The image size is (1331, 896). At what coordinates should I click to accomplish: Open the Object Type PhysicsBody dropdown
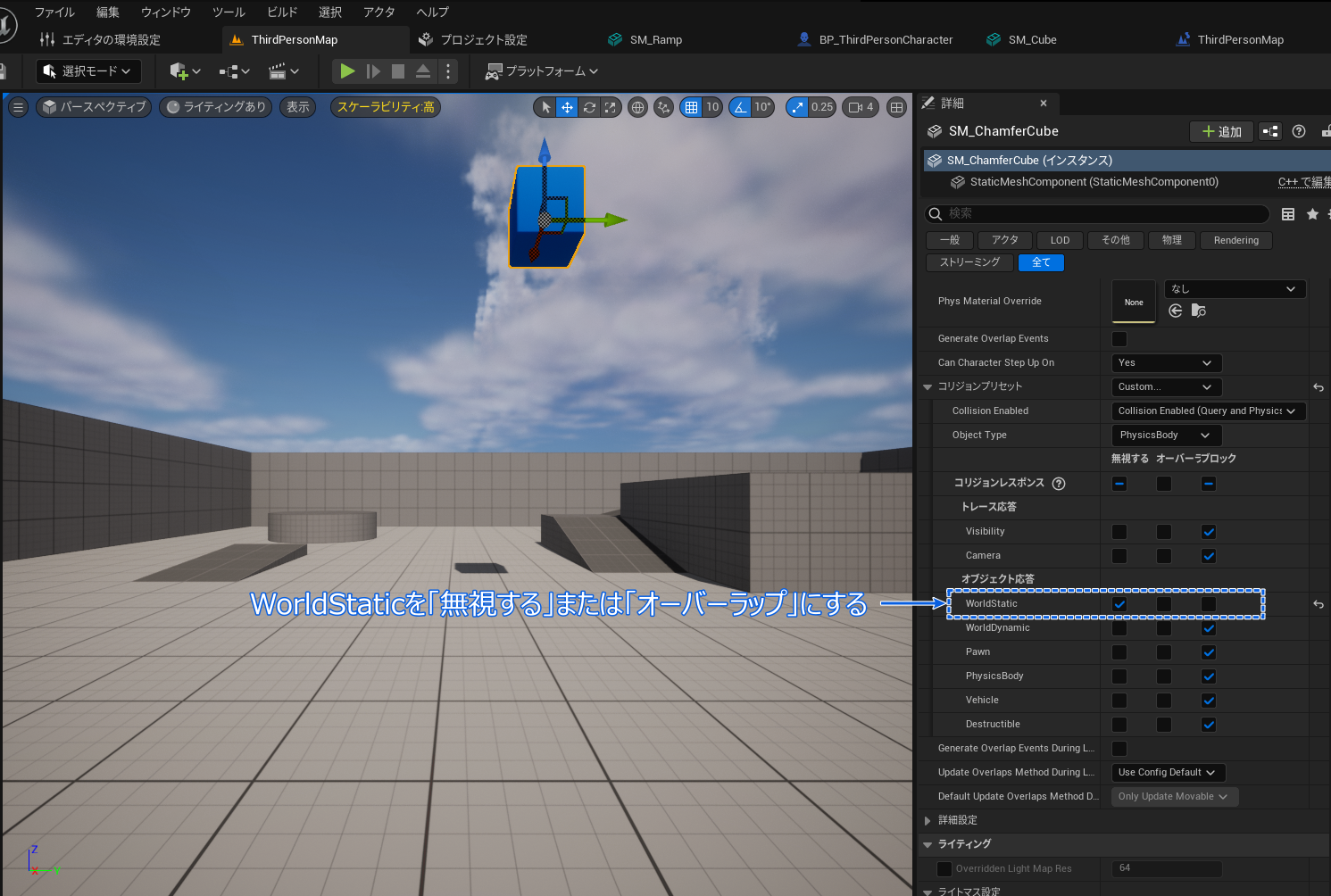click(1166, 435)
